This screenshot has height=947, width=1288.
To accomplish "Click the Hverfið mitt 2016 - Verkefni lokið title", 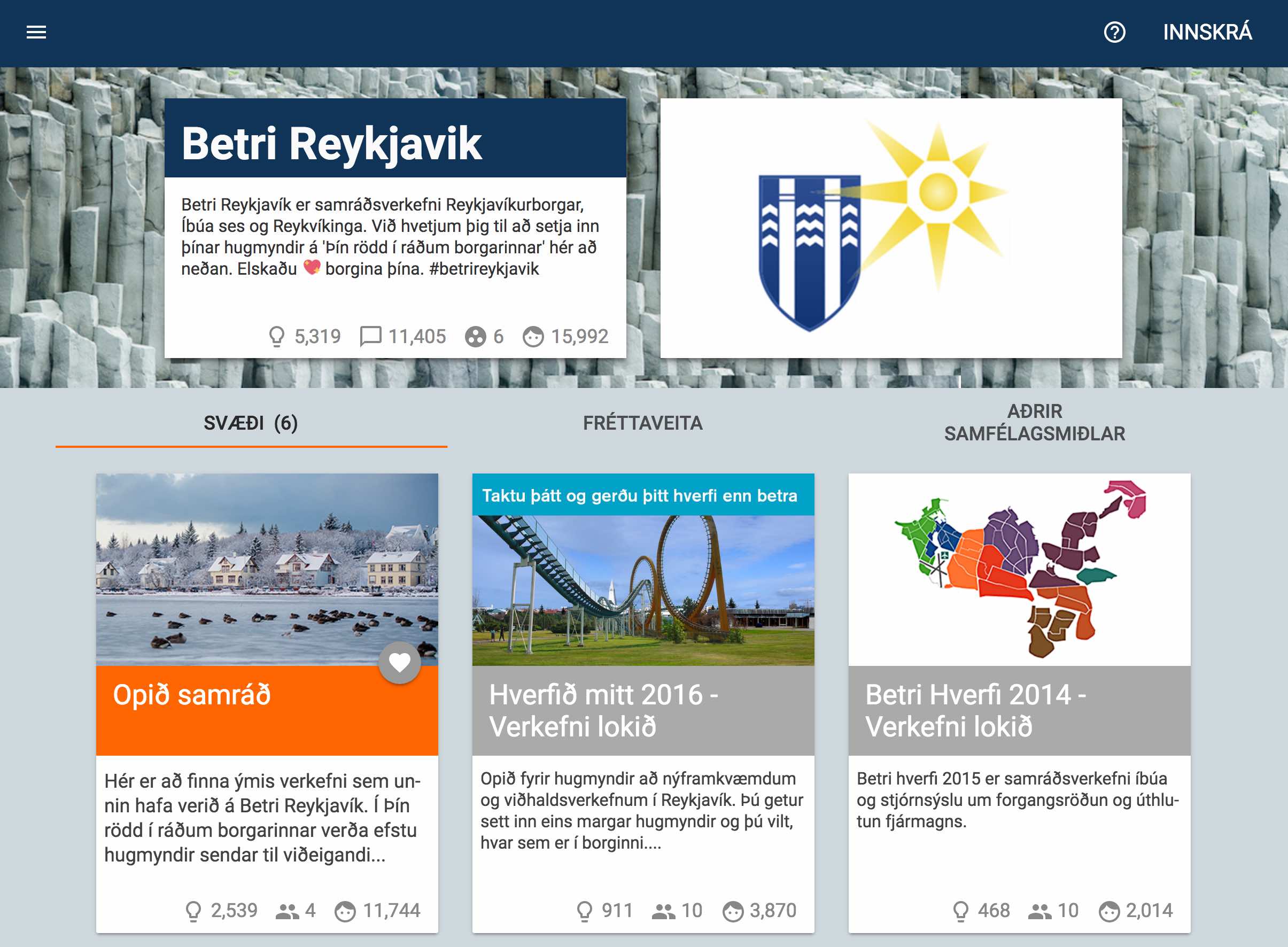I will click(x=603, y=710).
